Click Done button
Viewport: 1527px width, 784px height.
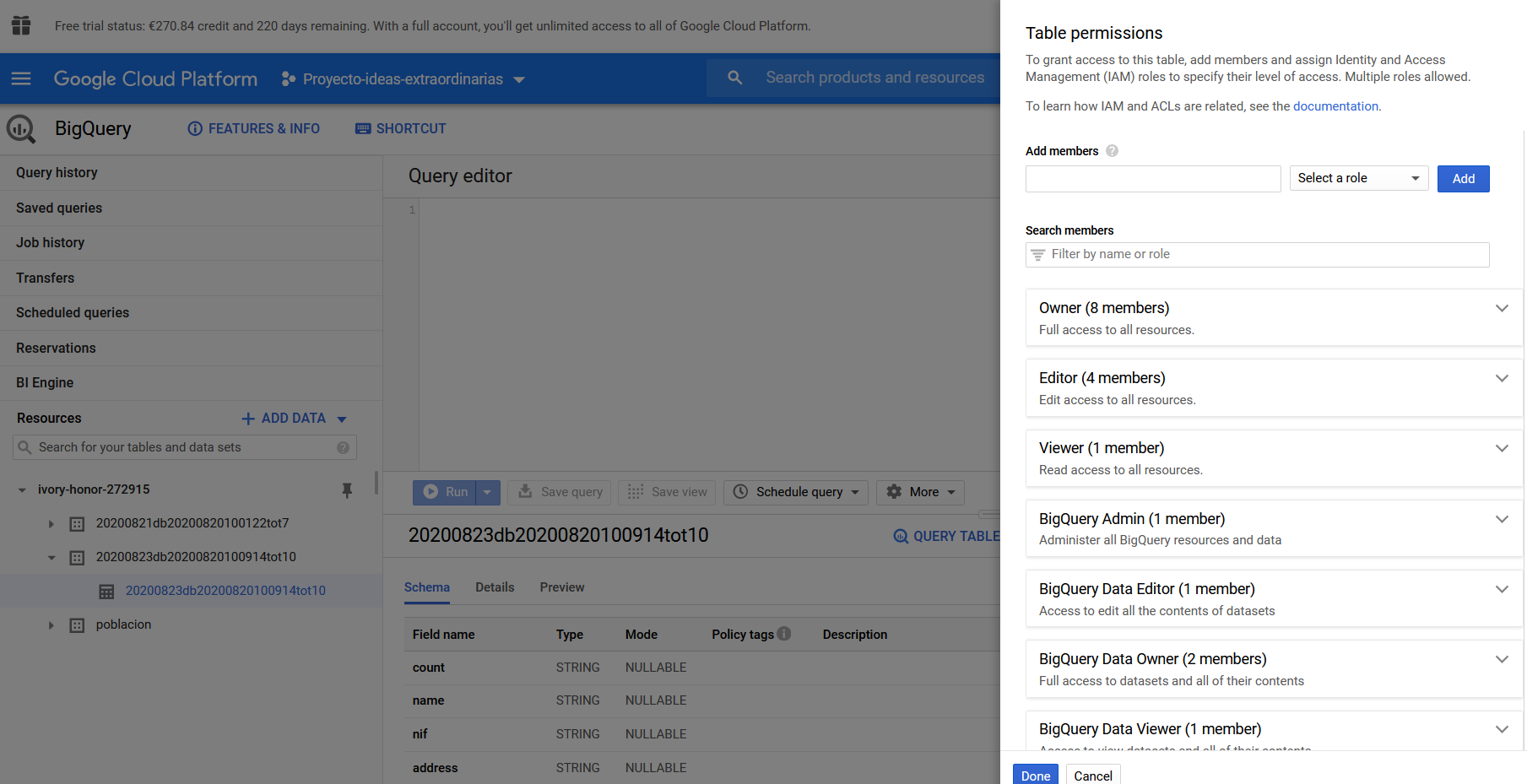(1035, 775)
